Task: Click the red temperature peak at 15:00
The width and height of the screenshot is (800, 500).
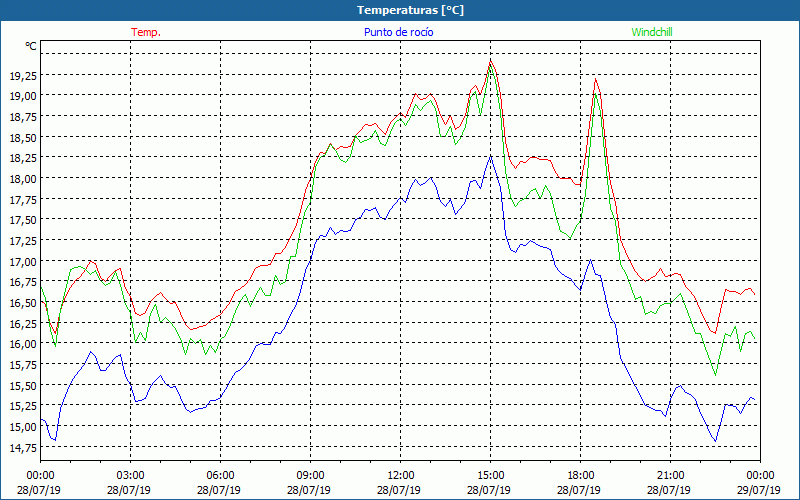Action: click(490, 62)
